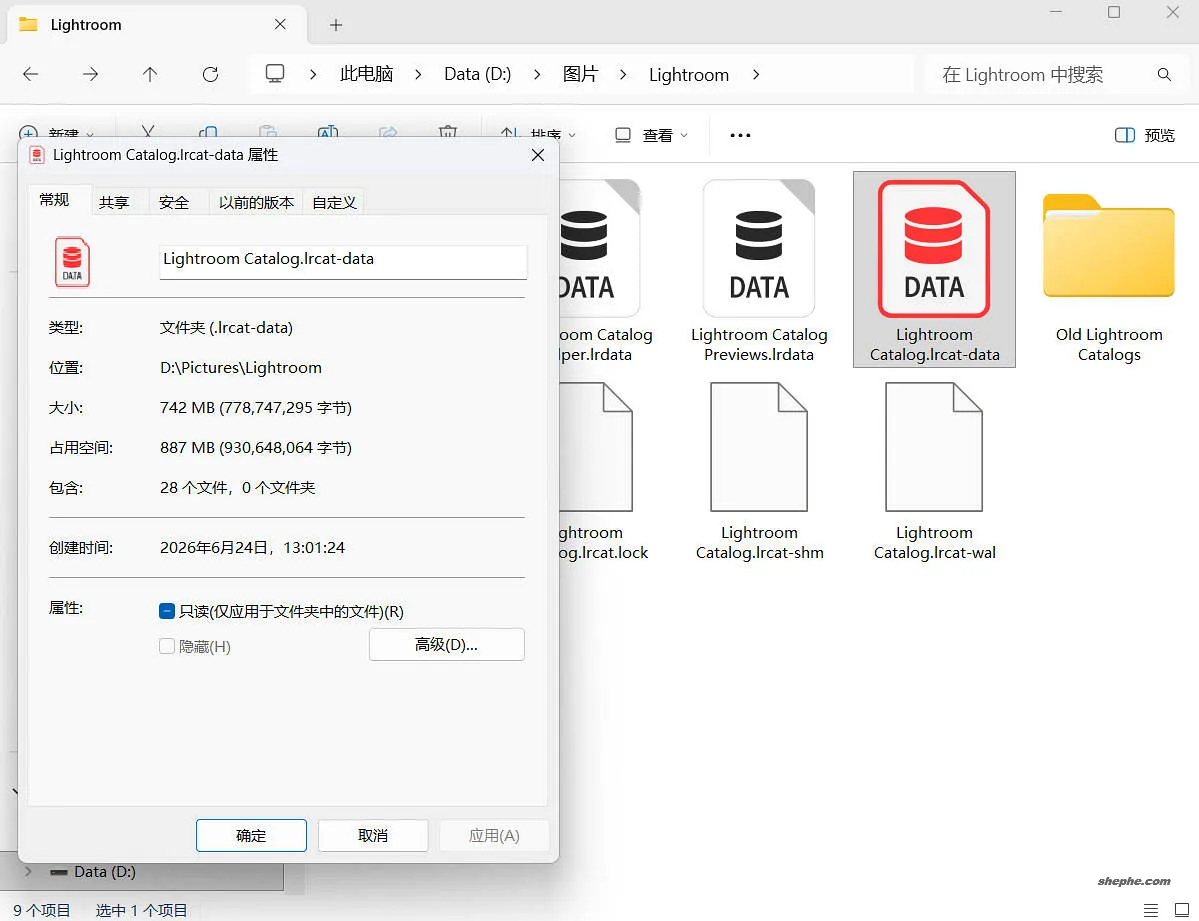
Task: Click the type value 文件夹 (.lrcat-data)
Action: (x=226, y=328)
